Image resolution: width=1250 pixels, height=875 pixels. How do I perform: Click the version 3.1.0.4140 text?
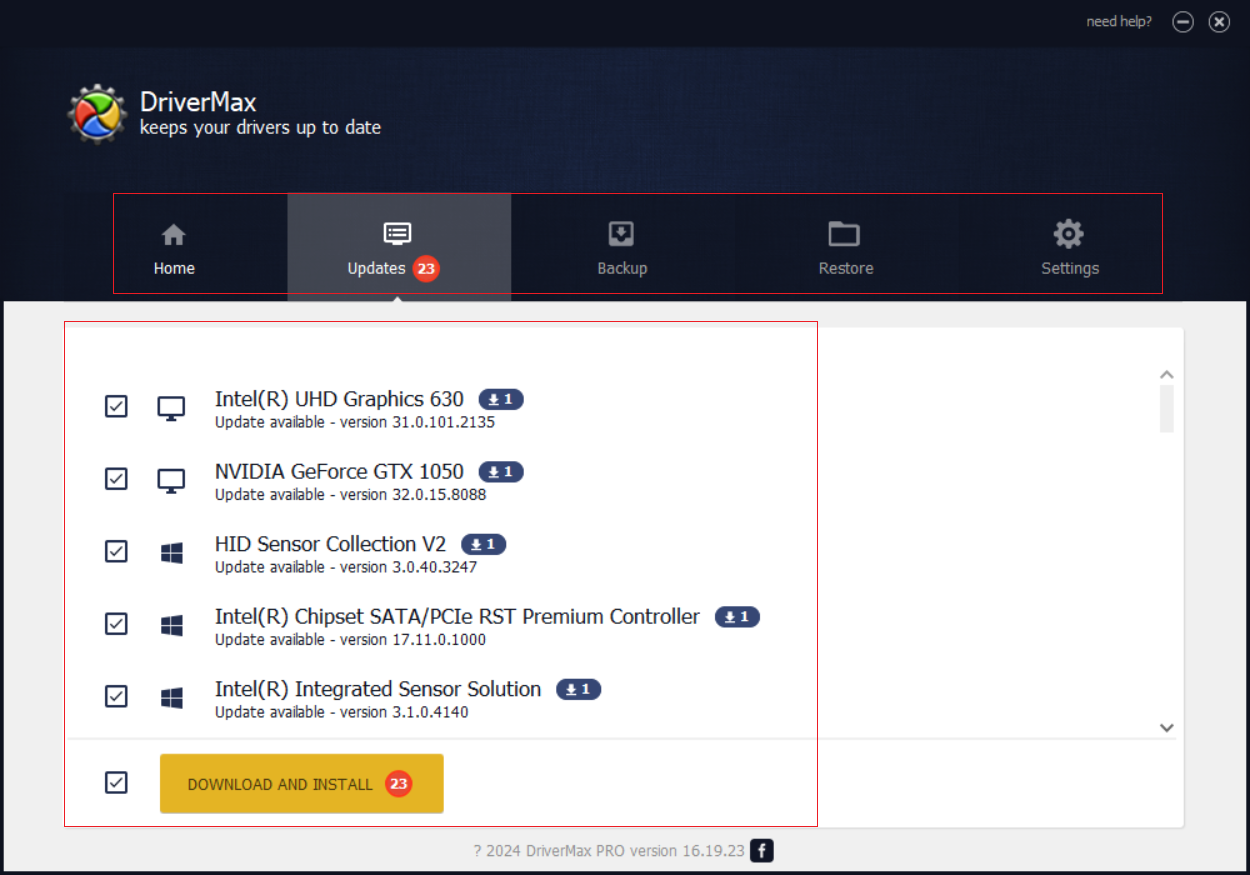pos(404,712)
